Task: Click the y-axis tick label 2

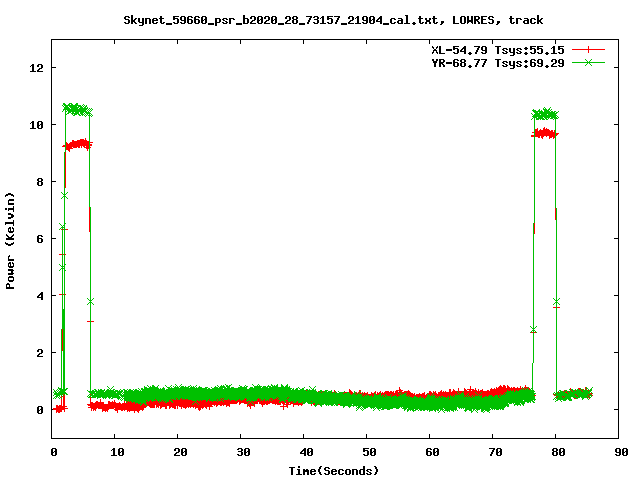Action: (x=40, y=353)
